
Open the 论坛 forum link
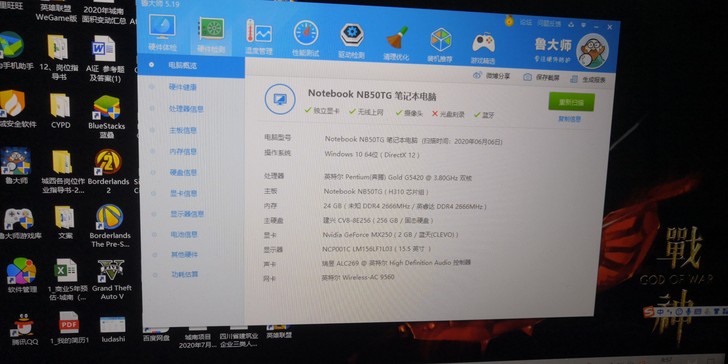[x=526, y=22]
